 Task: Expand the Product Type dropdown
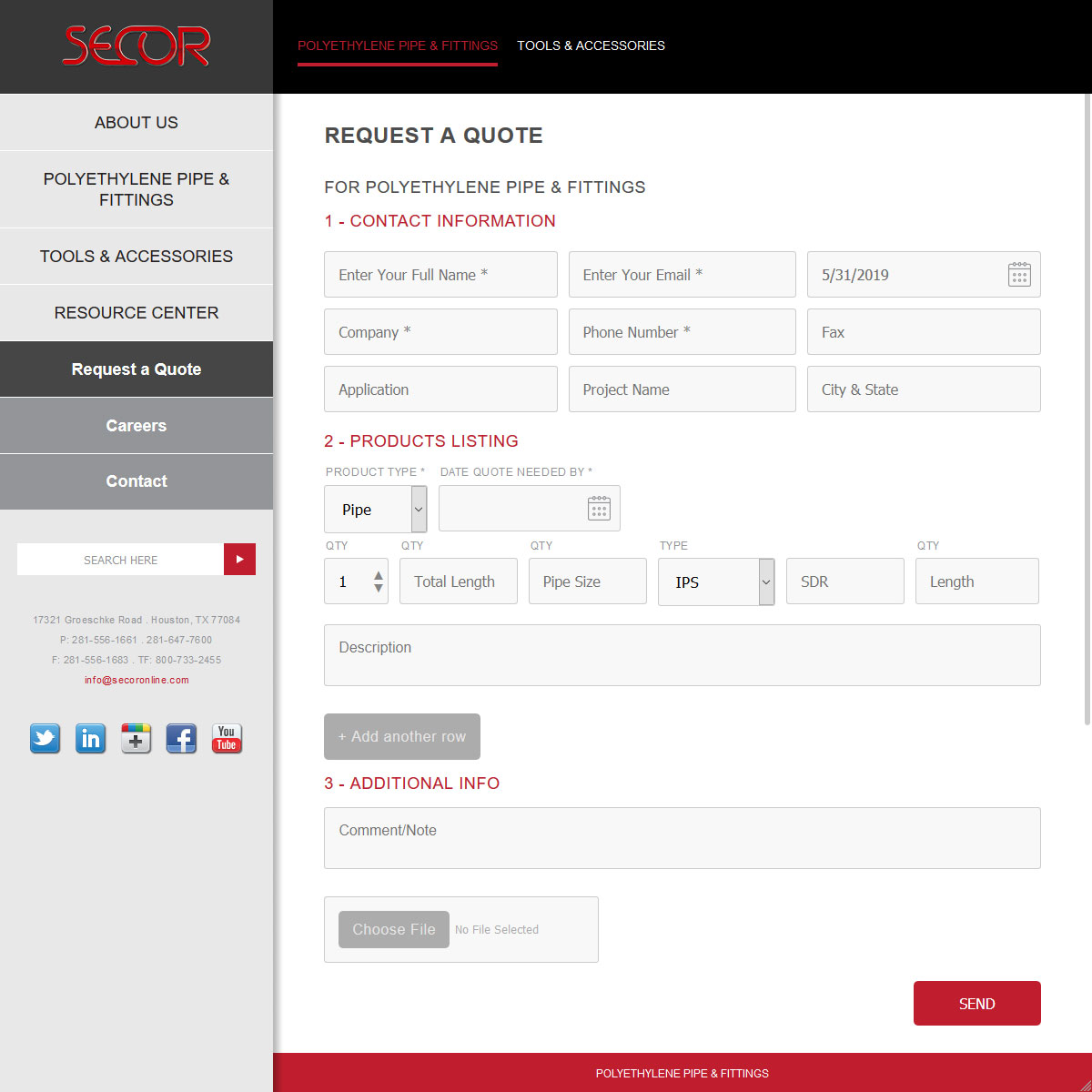coord(418,509)
